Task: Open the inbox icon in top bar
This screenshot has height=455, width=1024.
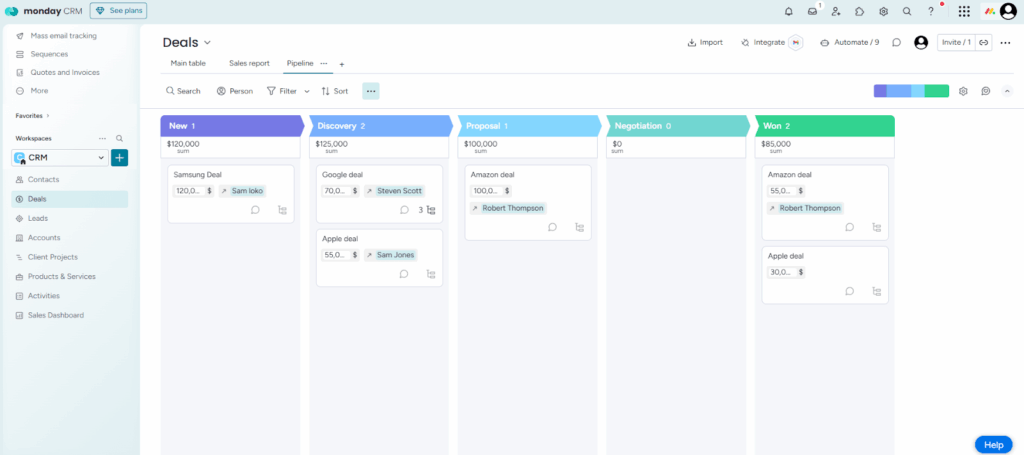Action: [x=813, y=11]
